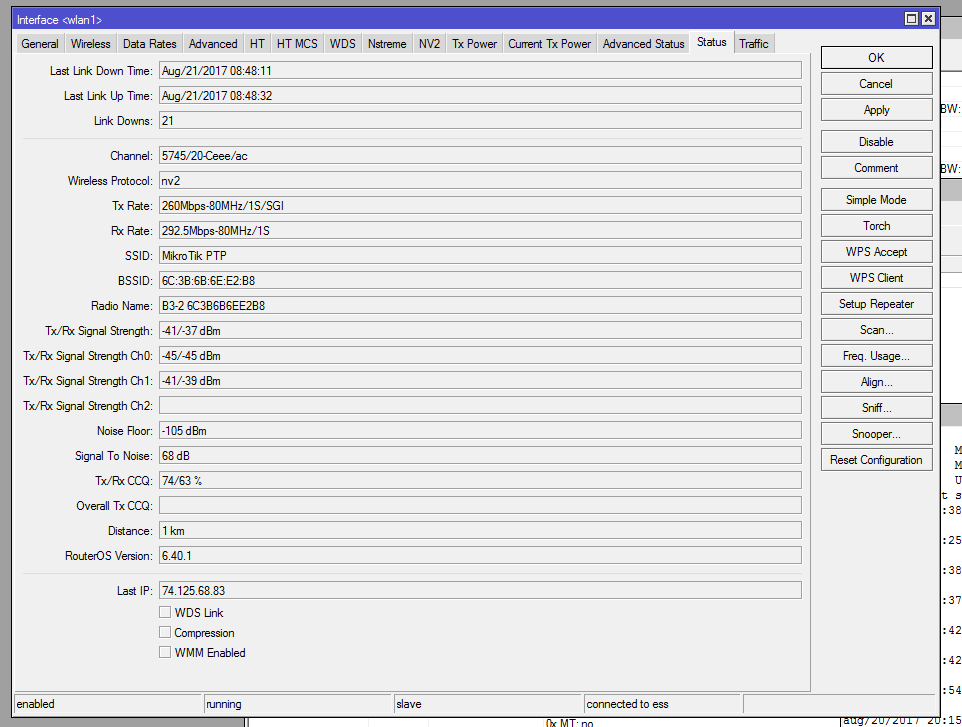This screenshot has width=962, height=727.
Task: Toggle the WMM Enabled checkbox
Action: coord(165,652)
